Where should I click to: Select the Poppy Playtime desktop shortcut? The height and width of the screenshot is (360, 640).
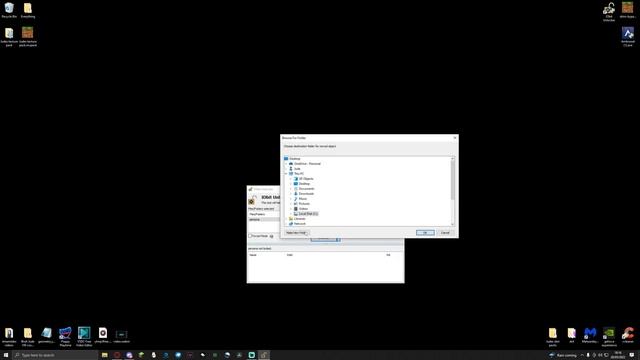(x=65, y=336)
